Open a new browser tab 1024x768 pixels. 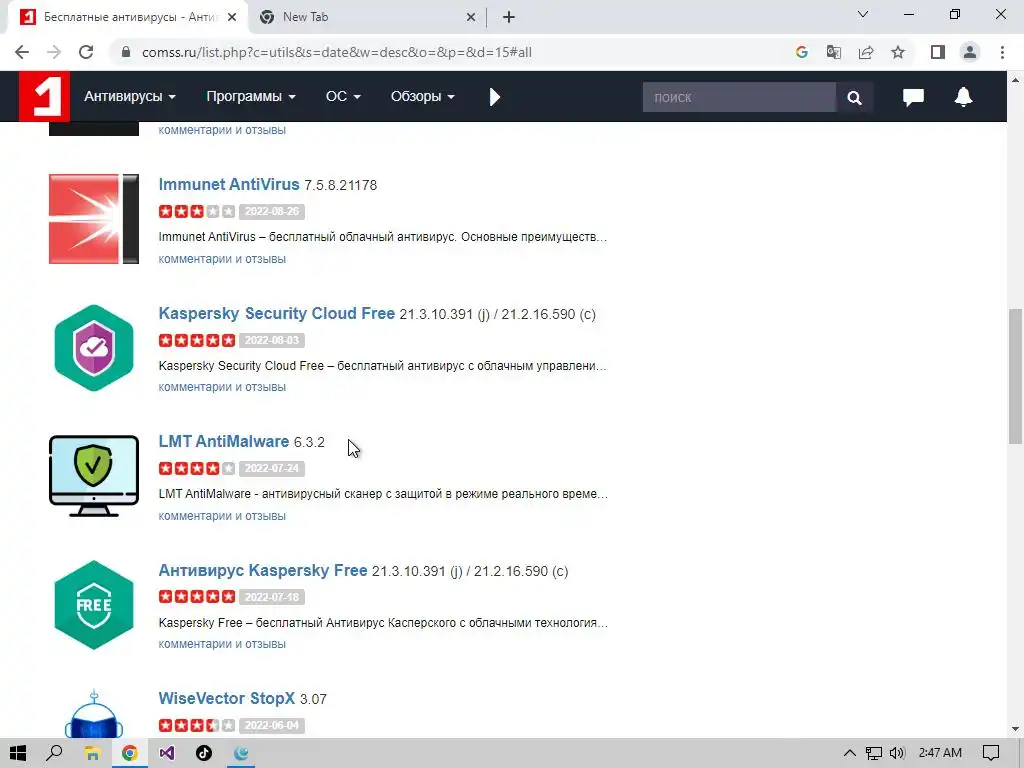pos(509,18)
